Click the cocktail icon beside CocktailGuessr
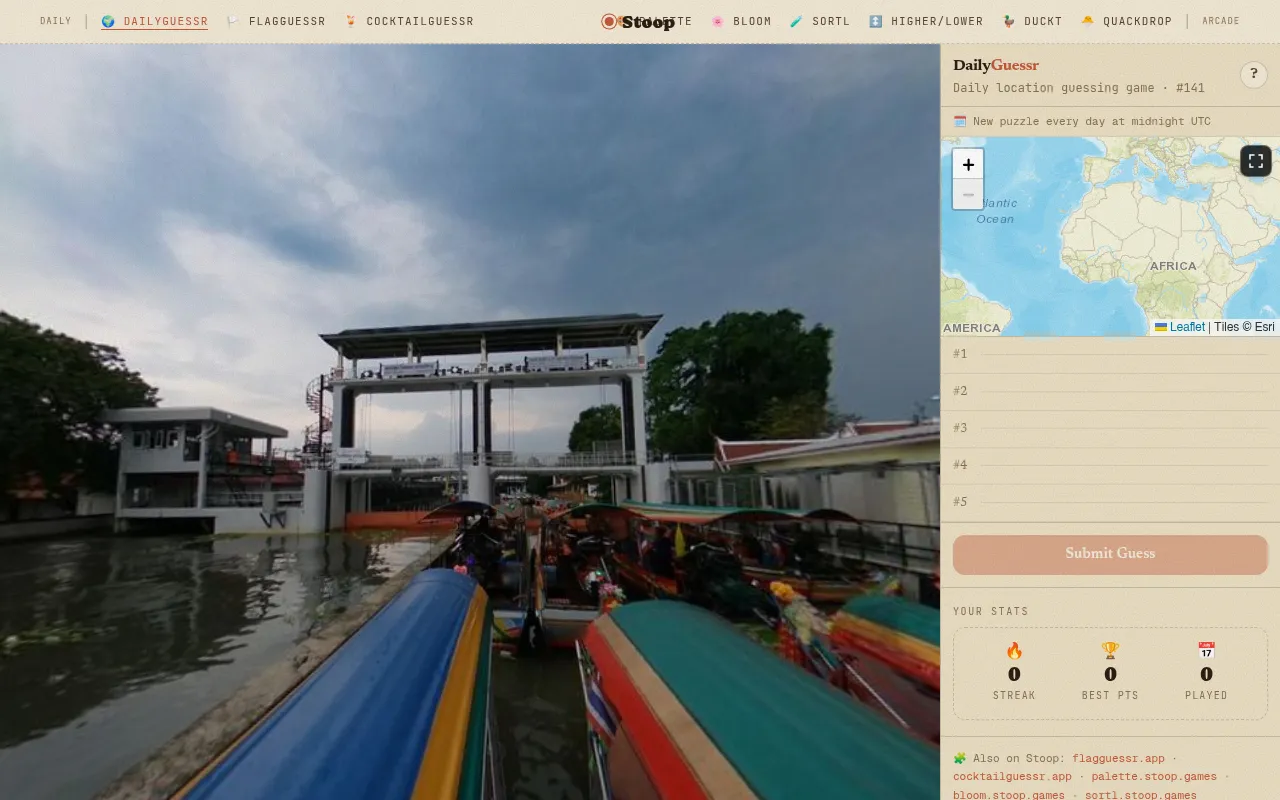Image resolution: width=1280 pixels, height=800 pixels. (351, 21)
